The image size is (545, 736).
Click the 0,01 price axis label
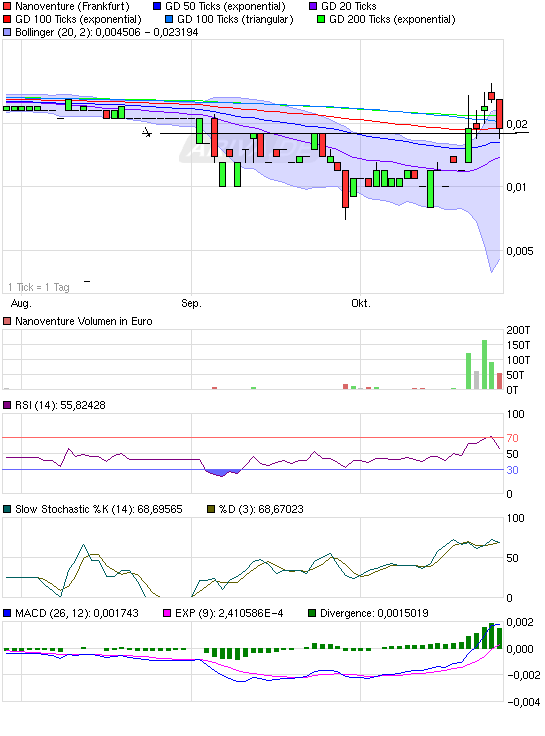coord(517,187)
